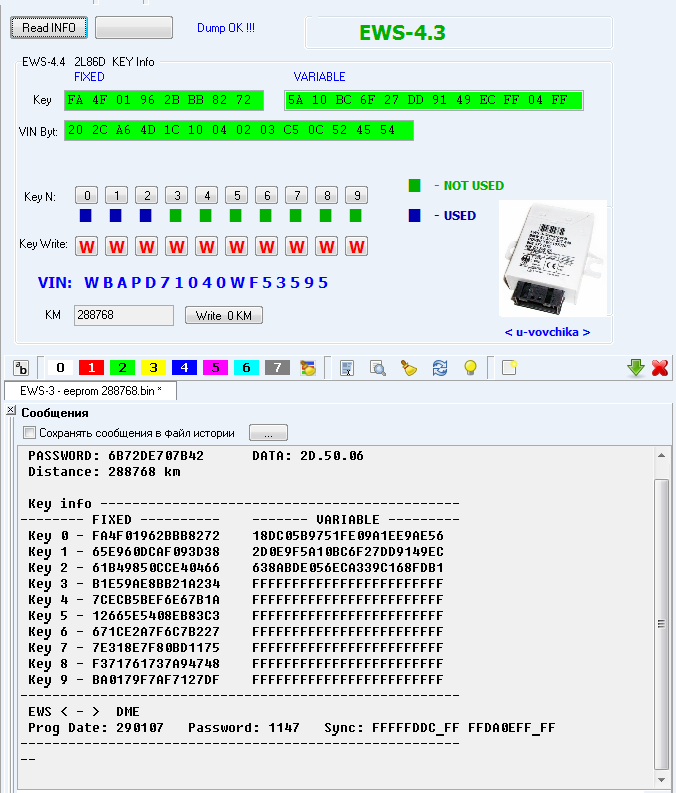Image resolution: width=676 pixels, height=793 pixels.
Task: Close the messages panel with small x
Action: (x=10, y=411)
